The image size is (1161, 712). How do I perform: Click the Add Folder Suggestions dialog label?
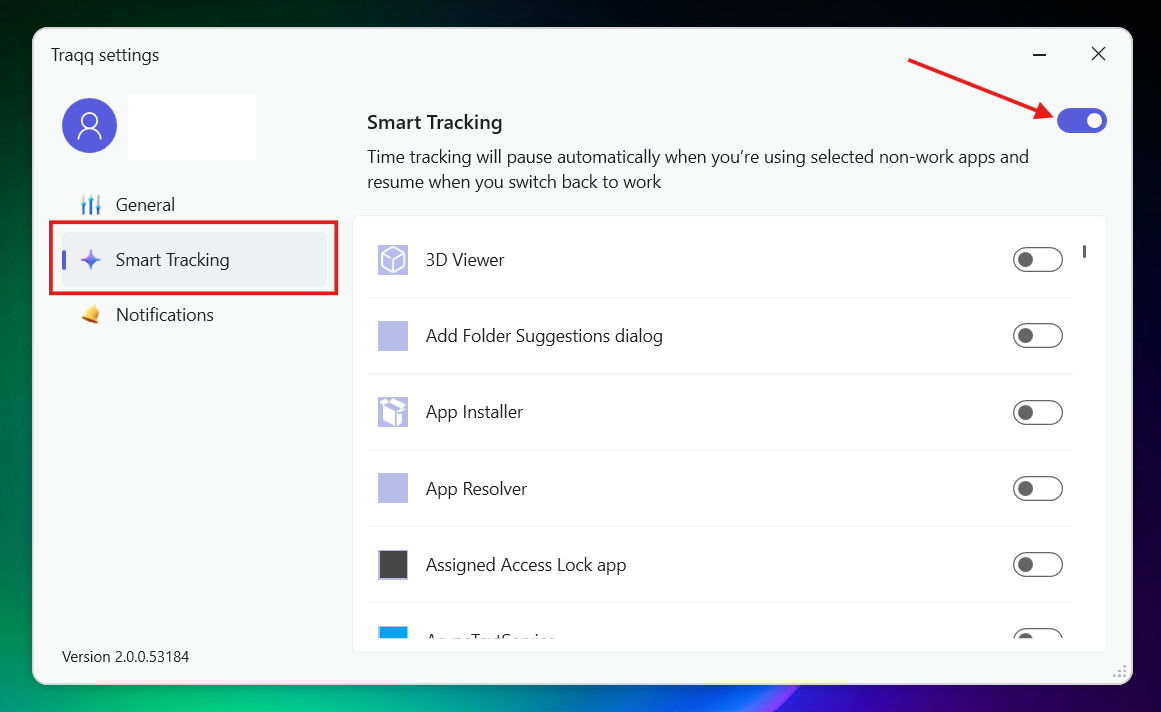pos(543,336)
